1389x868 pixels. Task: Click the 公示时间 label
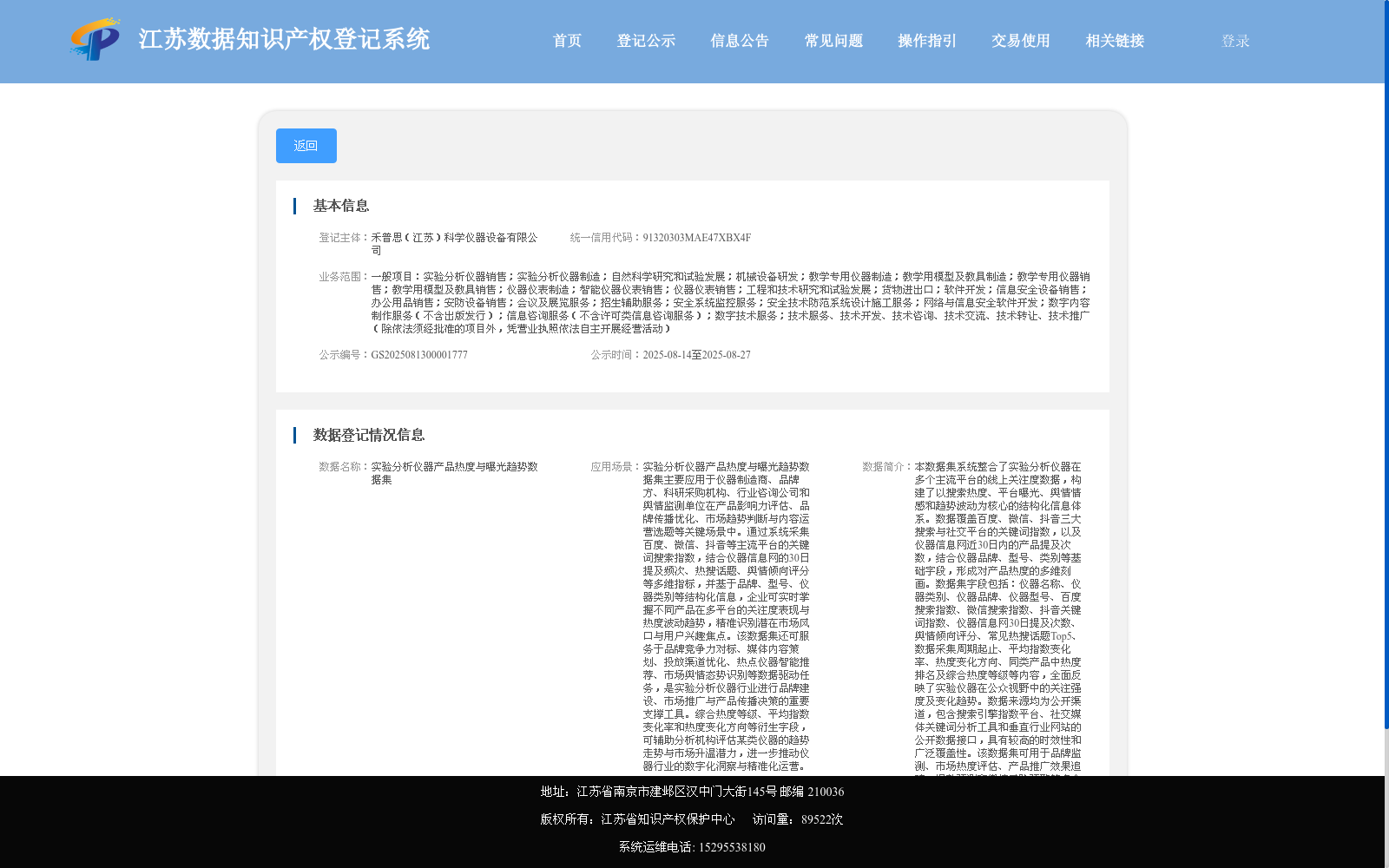(616, 355)
